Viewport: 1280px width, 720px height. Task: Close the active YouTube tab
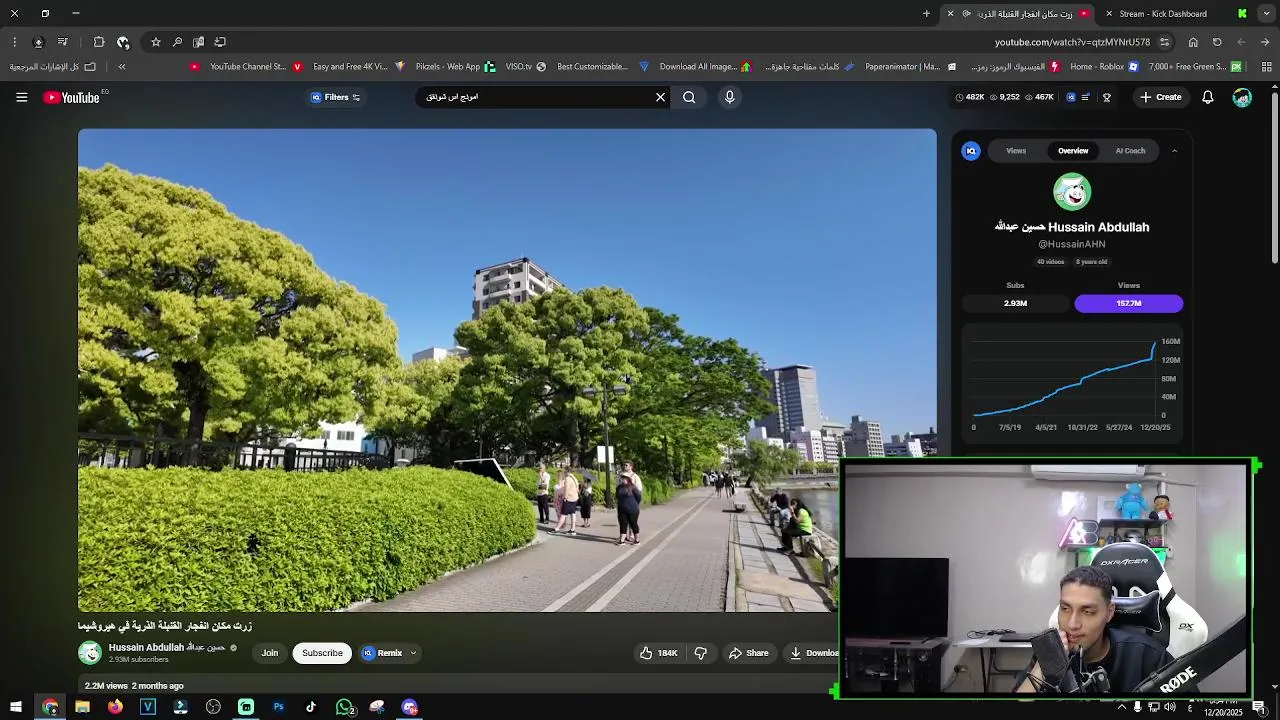click(x=950, y=14)
